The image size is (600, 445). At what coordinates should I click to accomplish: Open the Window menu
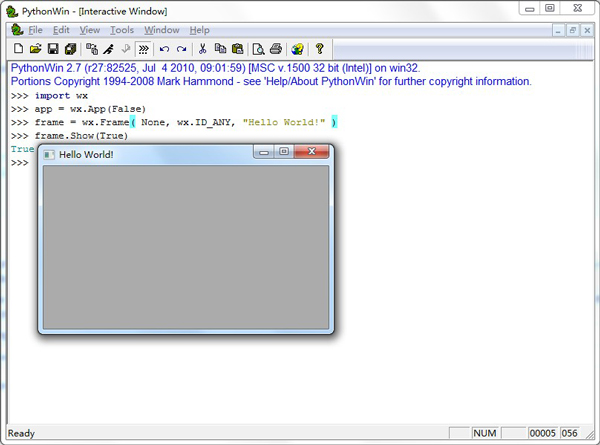(161, 30)
